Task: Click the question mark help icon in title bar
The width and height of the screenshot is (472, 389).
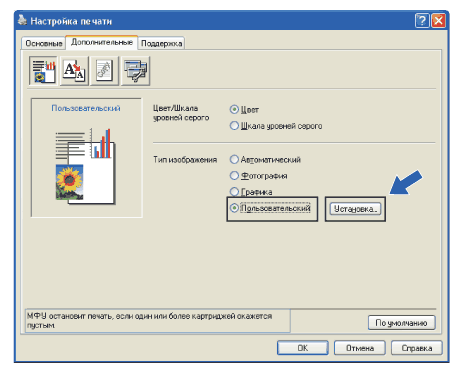Action: tap(422, 21)
